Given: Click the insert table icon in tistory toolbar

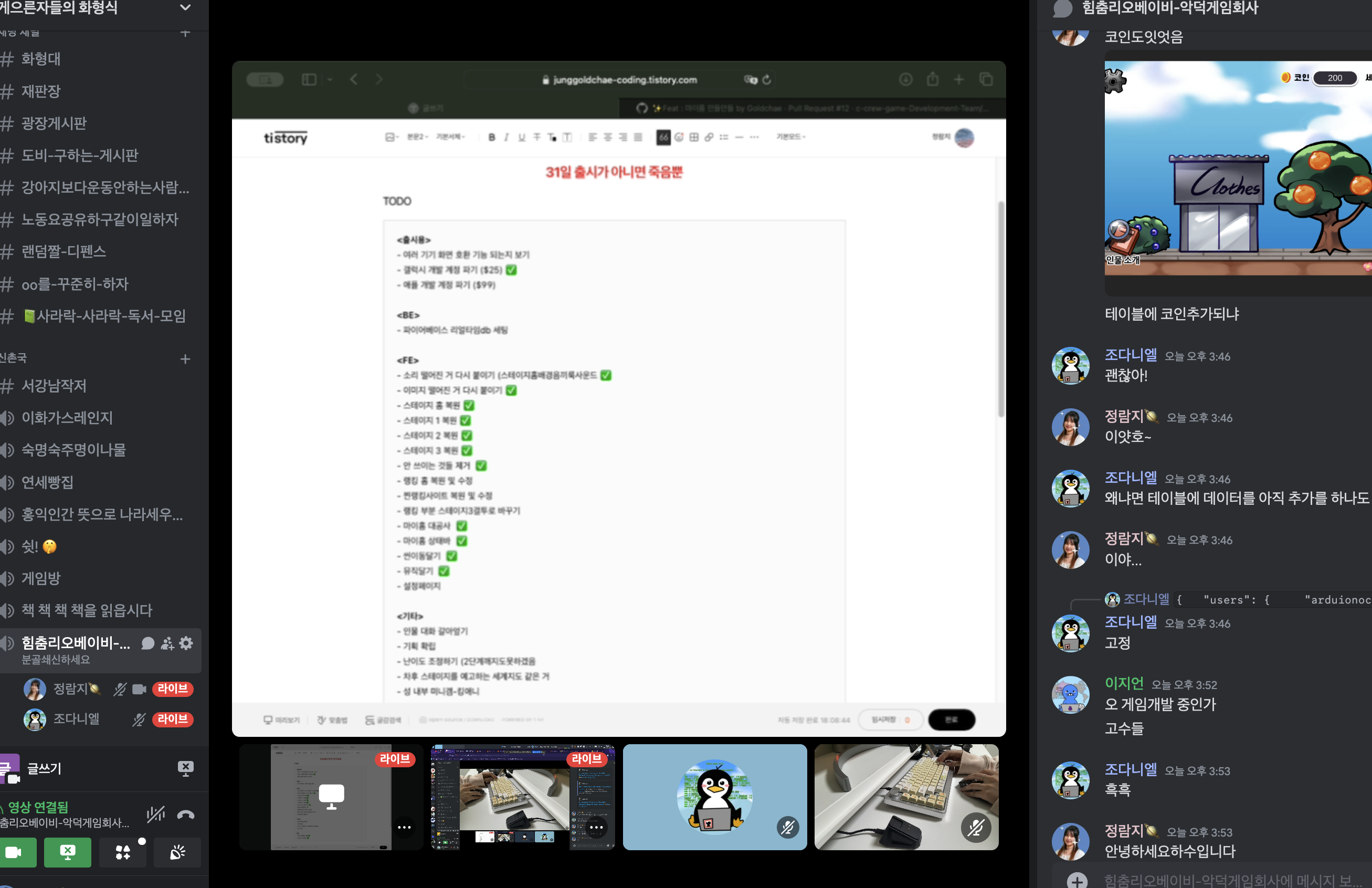Looking at the screenshot, I should pyautogui.click(x=693, y=137).
